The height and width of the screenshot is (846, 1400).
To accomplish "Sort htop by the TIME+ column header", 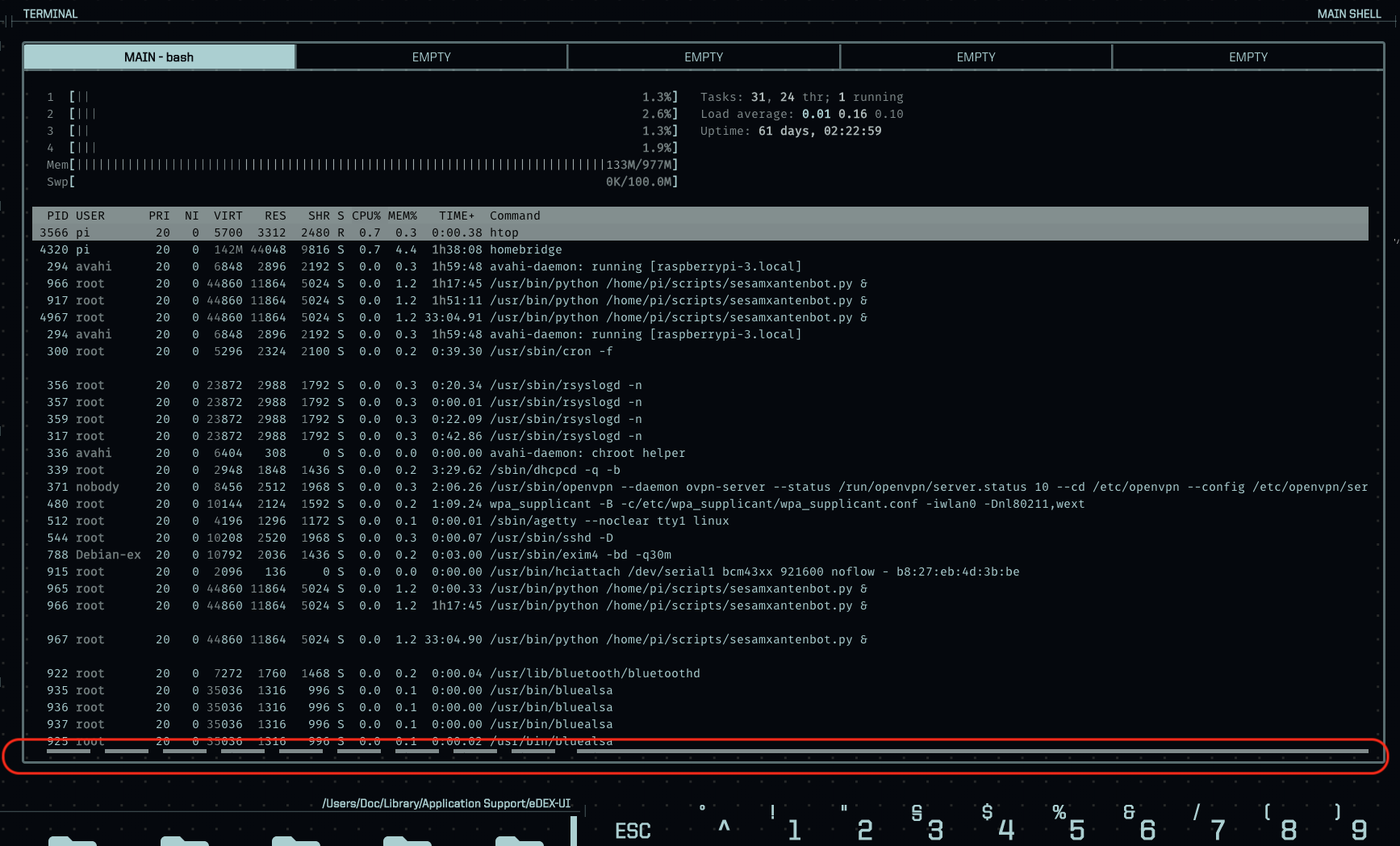I will pos(457,216).
